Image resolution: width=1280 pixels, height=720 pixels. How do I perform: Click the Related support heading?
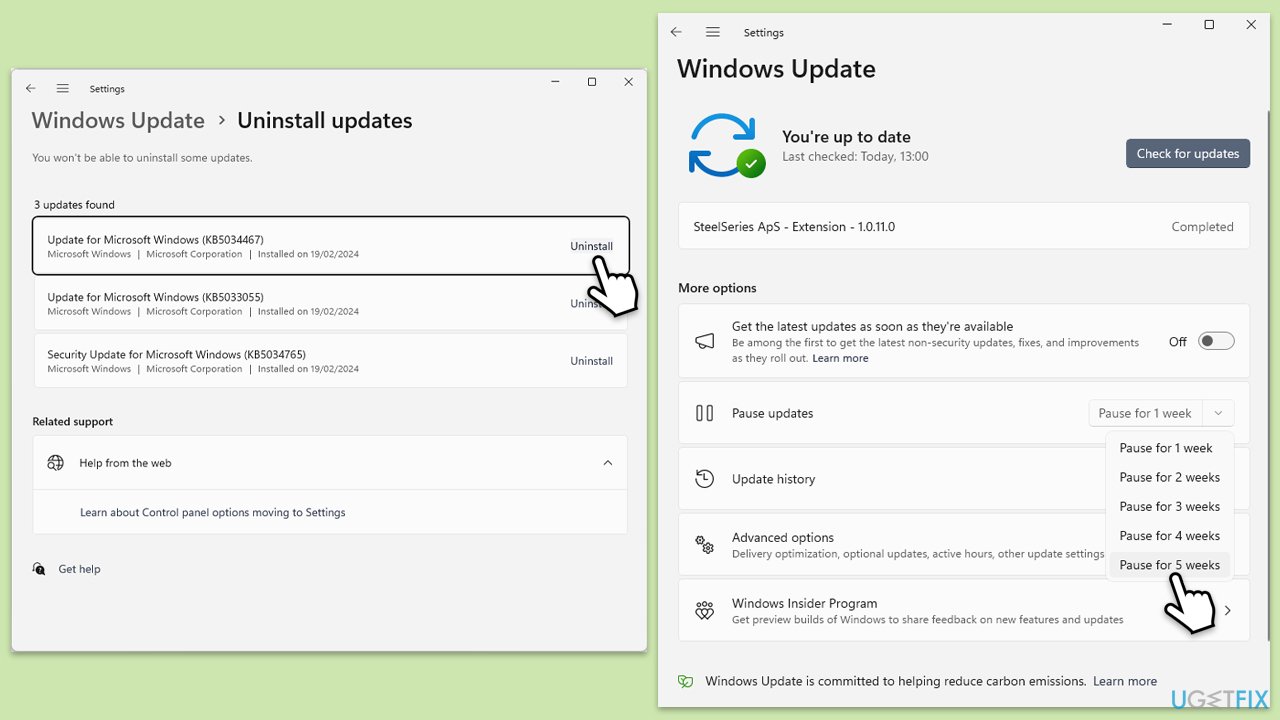coord(73,422)
